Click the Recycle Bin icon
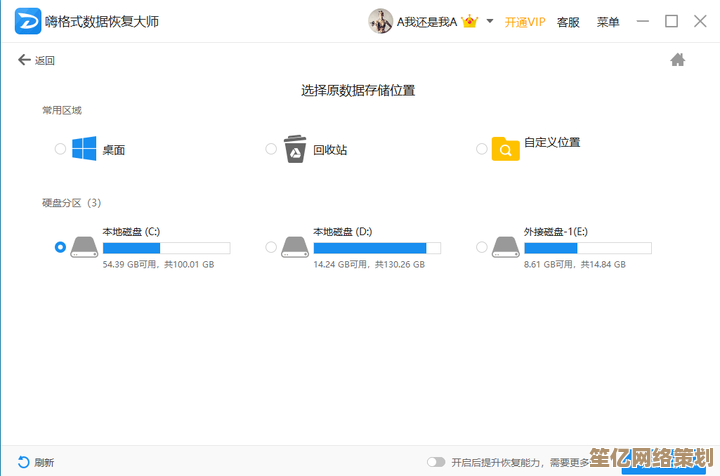The height and width of the screenshot is (476, 720). pos(294,149)
